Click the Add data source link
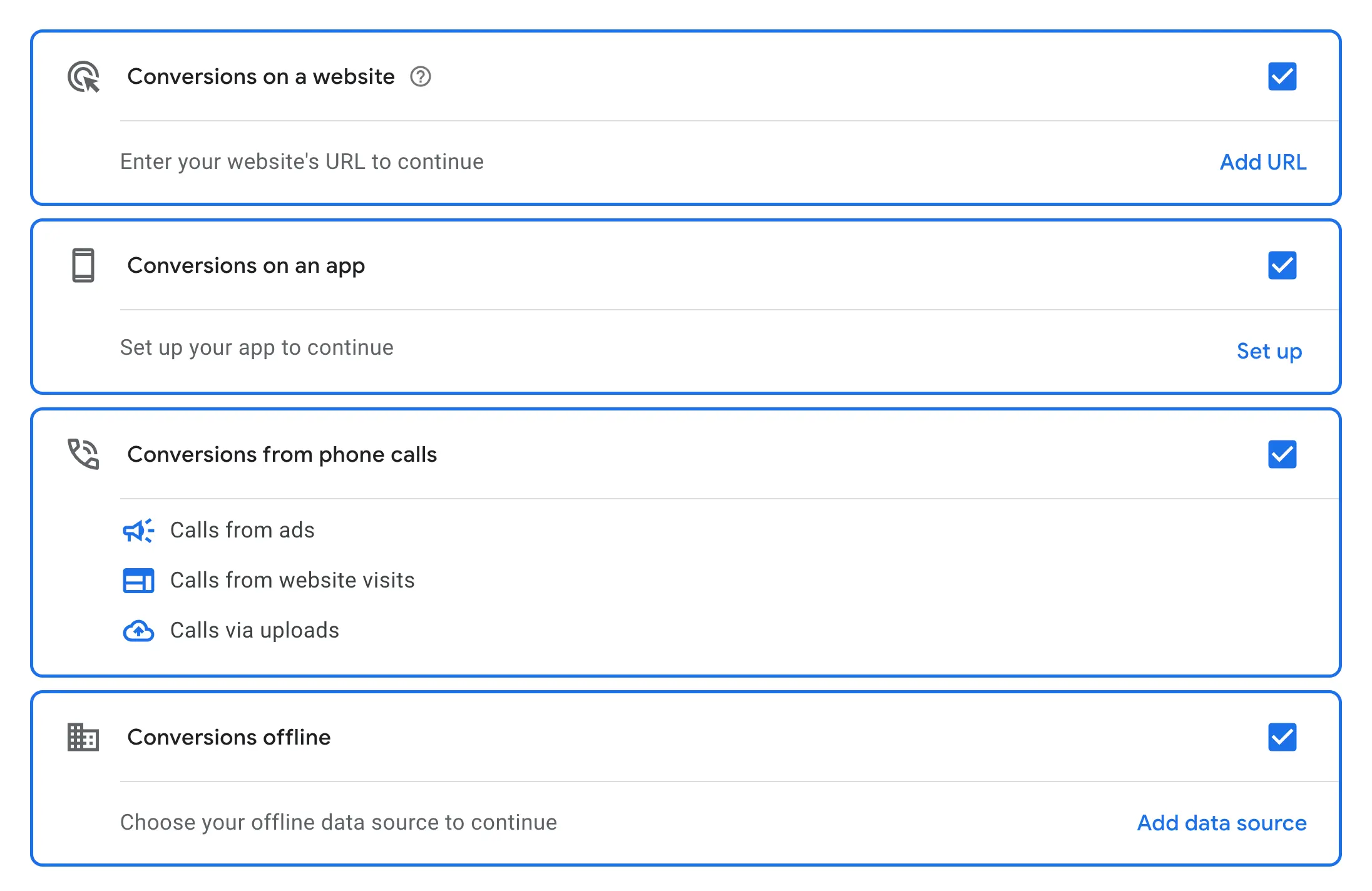 (x=1222, y=823)
